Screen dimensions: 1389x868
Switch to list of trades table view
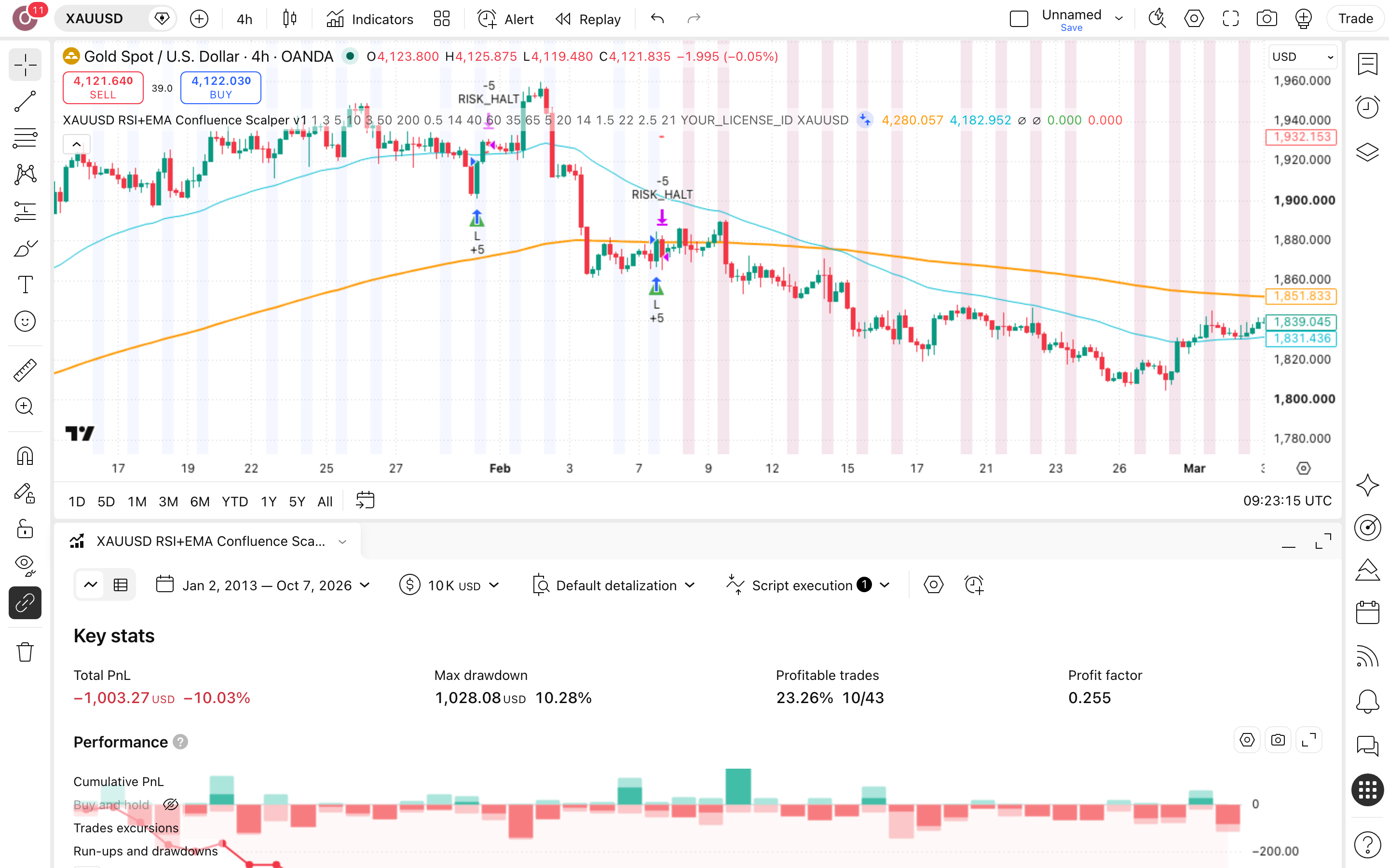pos(121,585)
